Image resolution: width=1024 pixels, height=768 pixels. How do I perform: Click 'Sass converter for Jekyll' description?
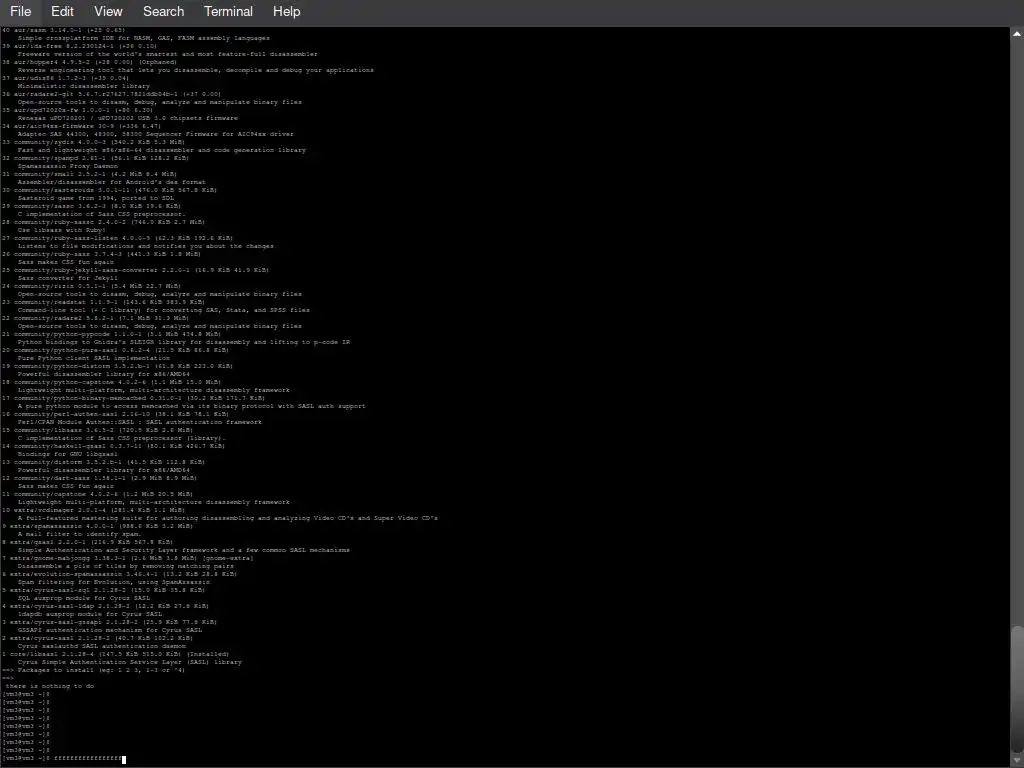(68, 278)
